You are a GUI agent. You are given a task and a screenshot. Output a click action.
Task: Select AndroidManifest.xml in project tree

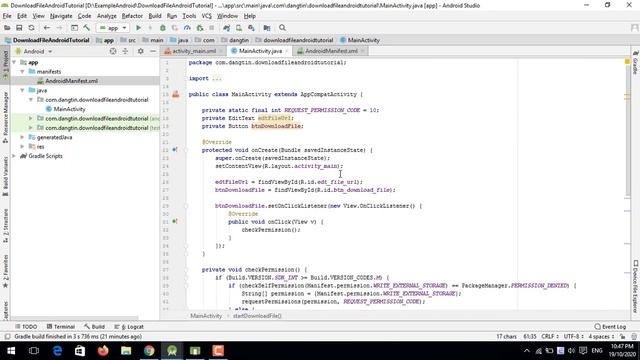71,81
